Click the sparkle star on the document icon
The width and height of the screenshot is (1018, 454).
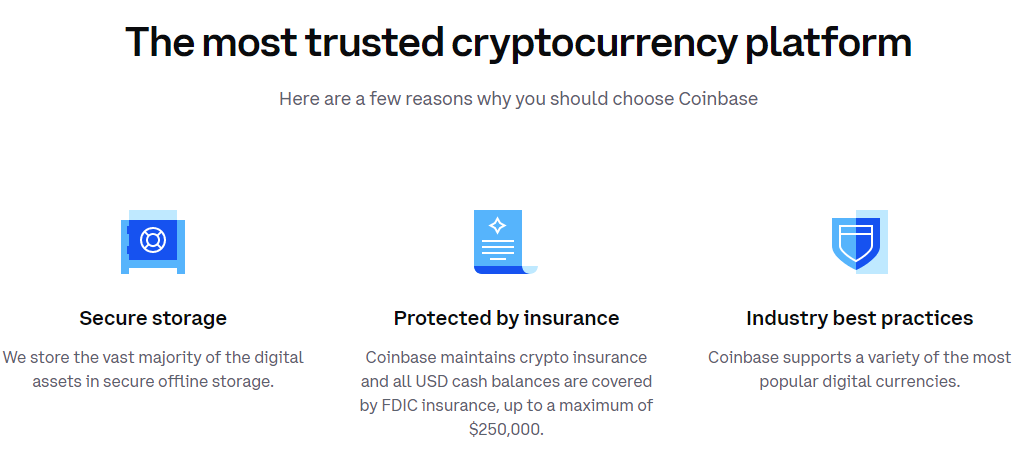pos(498,225)
